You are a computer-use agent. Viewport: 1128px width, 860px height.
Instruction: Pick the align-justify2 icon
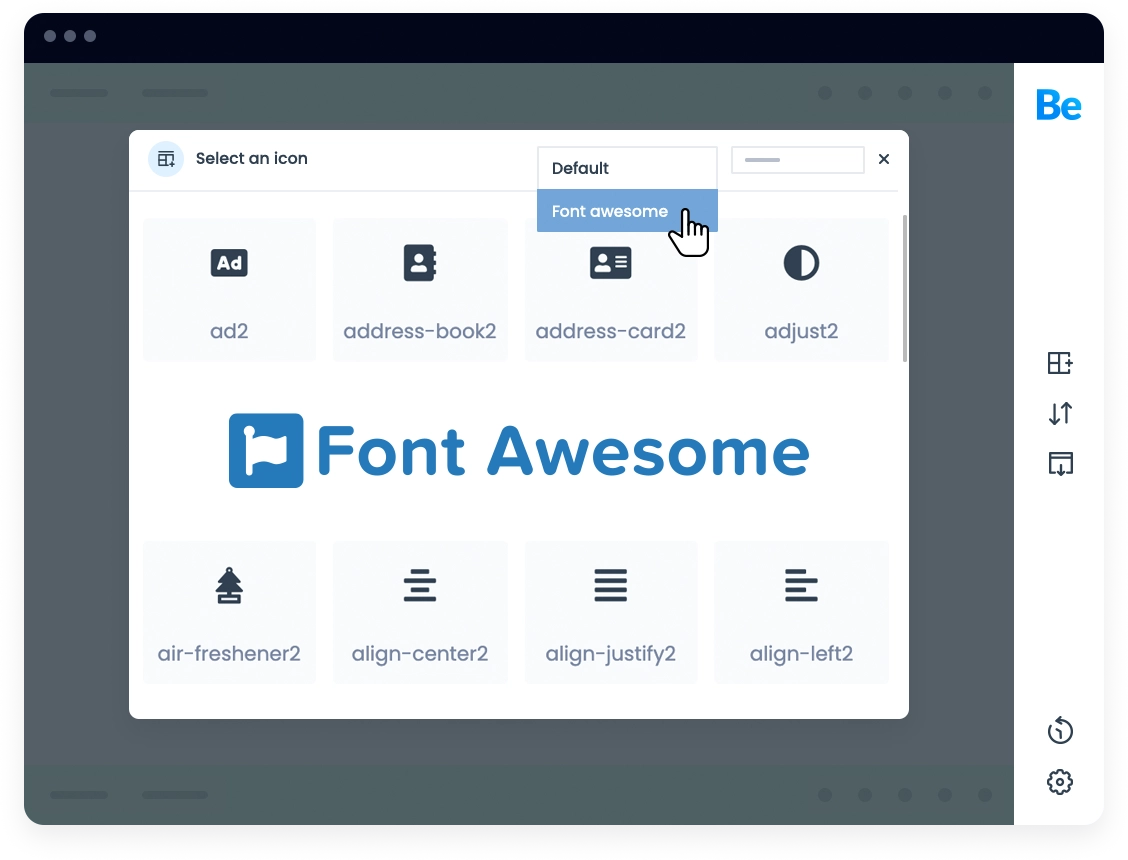pos(610,612)
